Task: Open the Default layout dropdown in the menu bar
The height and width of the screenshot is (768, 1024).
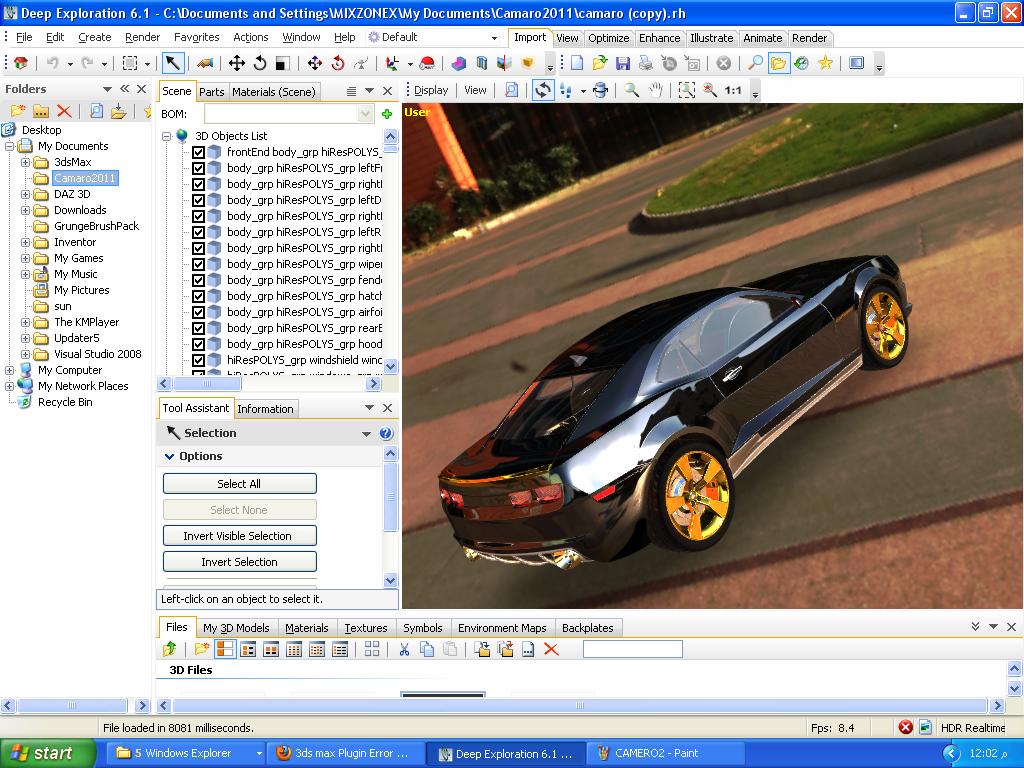Action: point(494,38)
